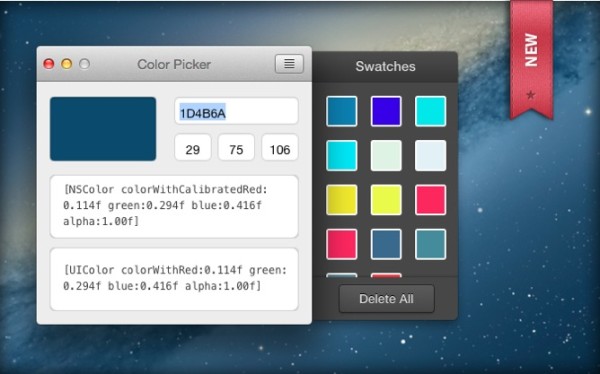This screenshot has height=374, width=600.
Task: Select the pale ice blue swatch
Action: pos(430,155)
